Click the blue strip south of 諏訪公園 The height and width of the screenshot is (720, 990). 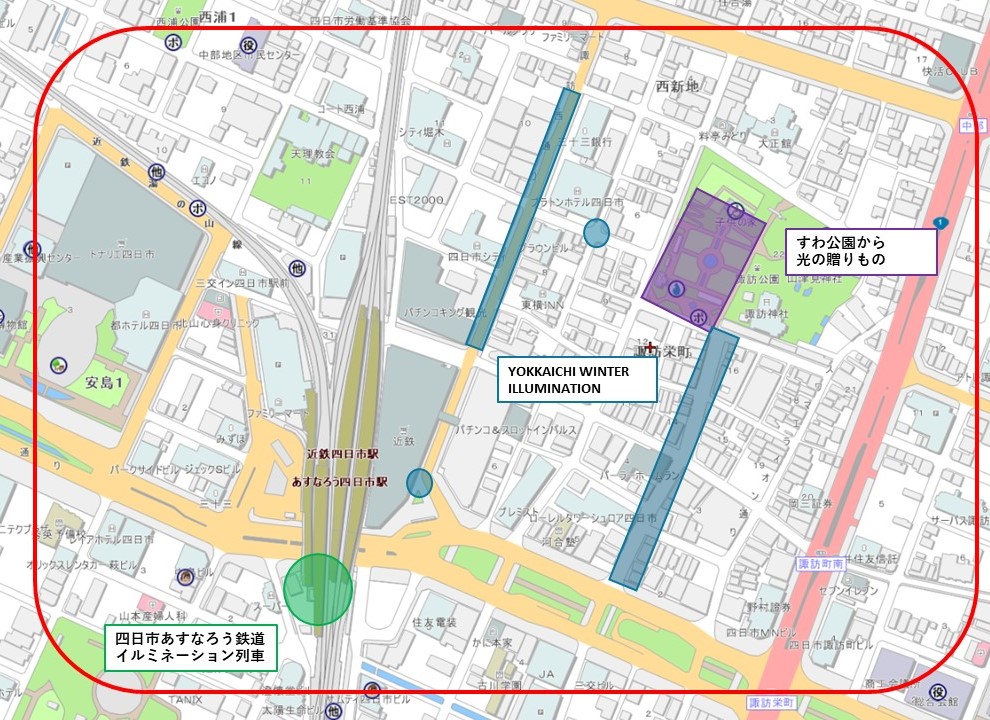tap(674, 457)
